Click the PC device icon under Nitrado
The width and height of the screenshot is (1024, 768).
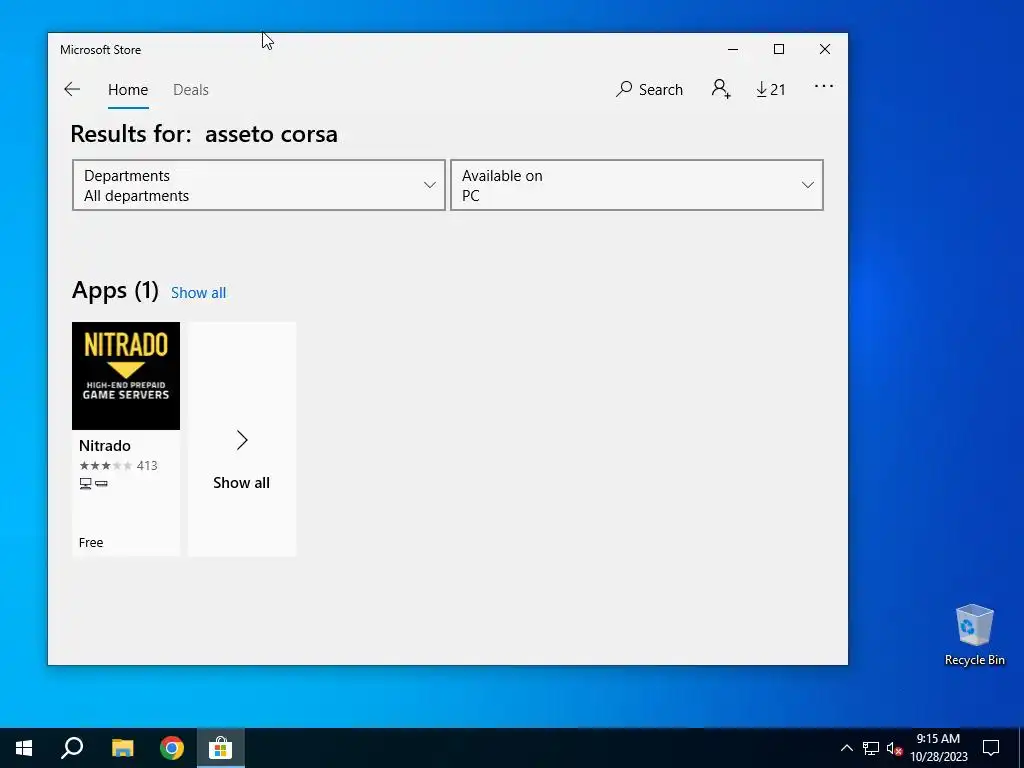tap(86, 483)
